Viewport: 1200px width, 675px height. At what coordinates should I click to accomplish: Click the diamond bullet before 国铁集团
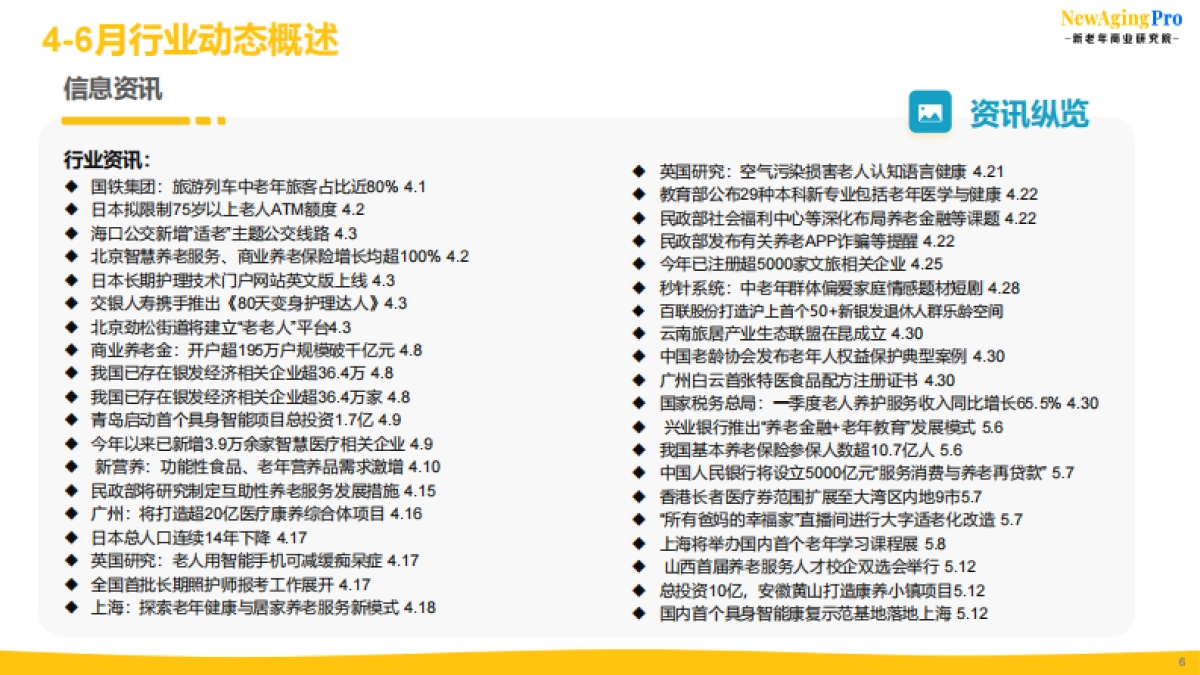tap(71, 186)
